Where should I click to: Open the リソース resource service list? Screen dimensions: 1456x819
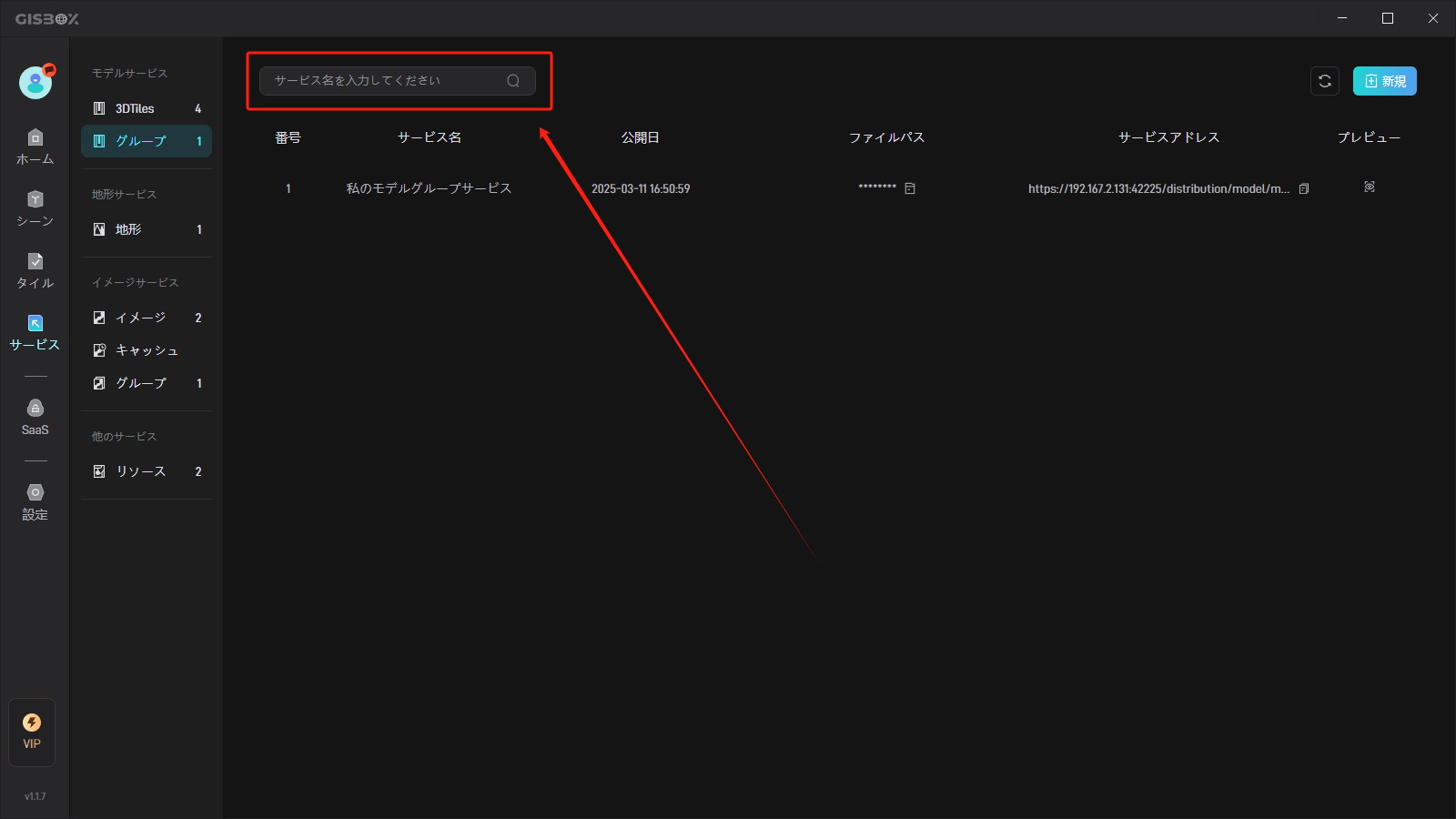point(147,471)
